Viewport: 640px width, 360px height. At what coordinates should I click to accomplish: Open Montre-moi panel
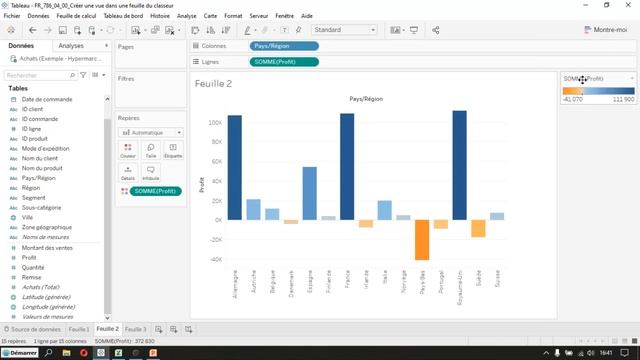coord(605,30)
